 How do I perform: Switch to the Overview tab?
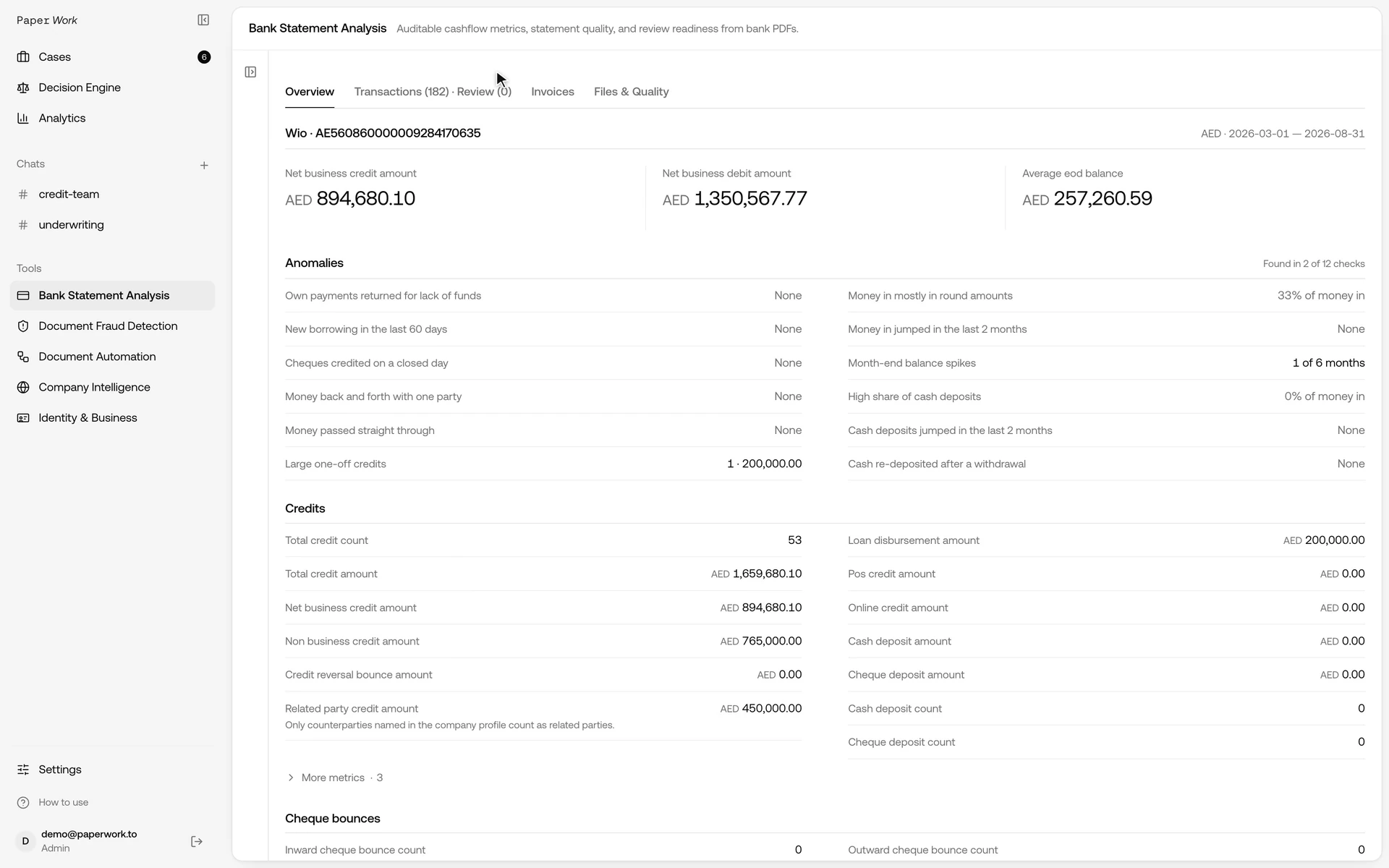tap(310, 92)
